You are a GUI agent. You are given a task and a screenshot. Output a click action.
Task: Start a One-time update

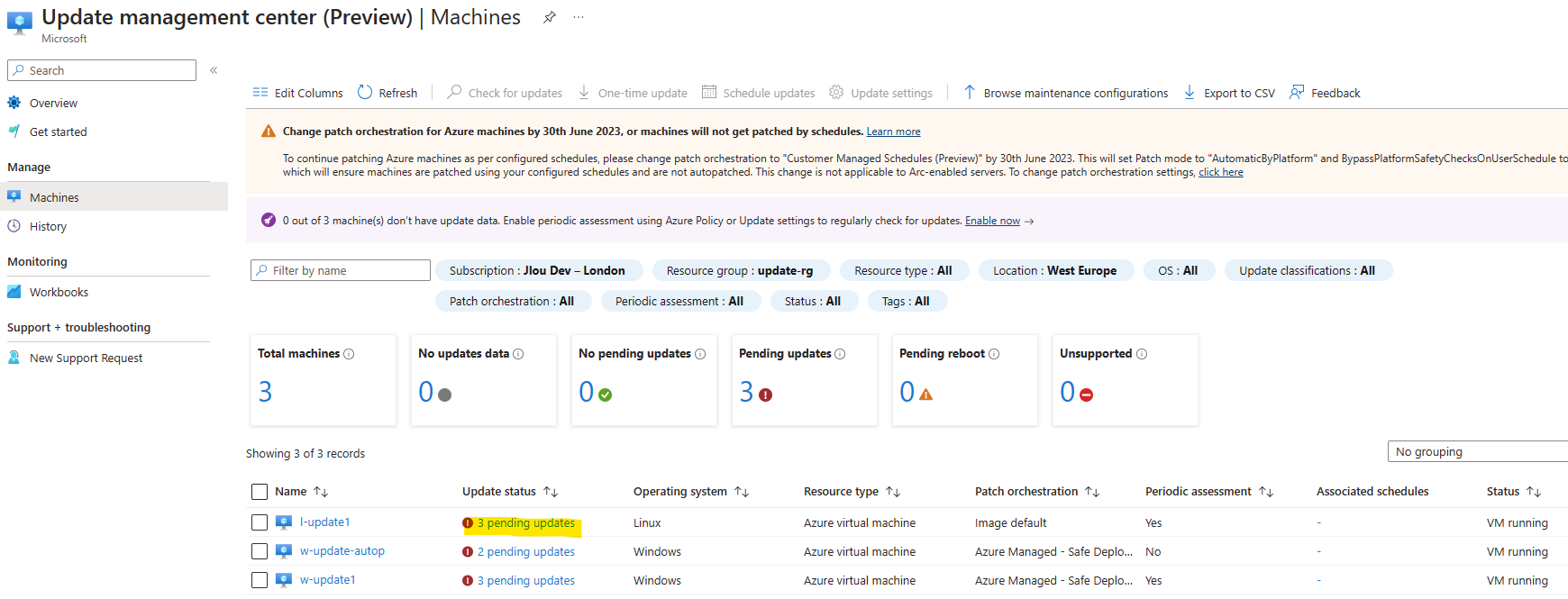633,93
